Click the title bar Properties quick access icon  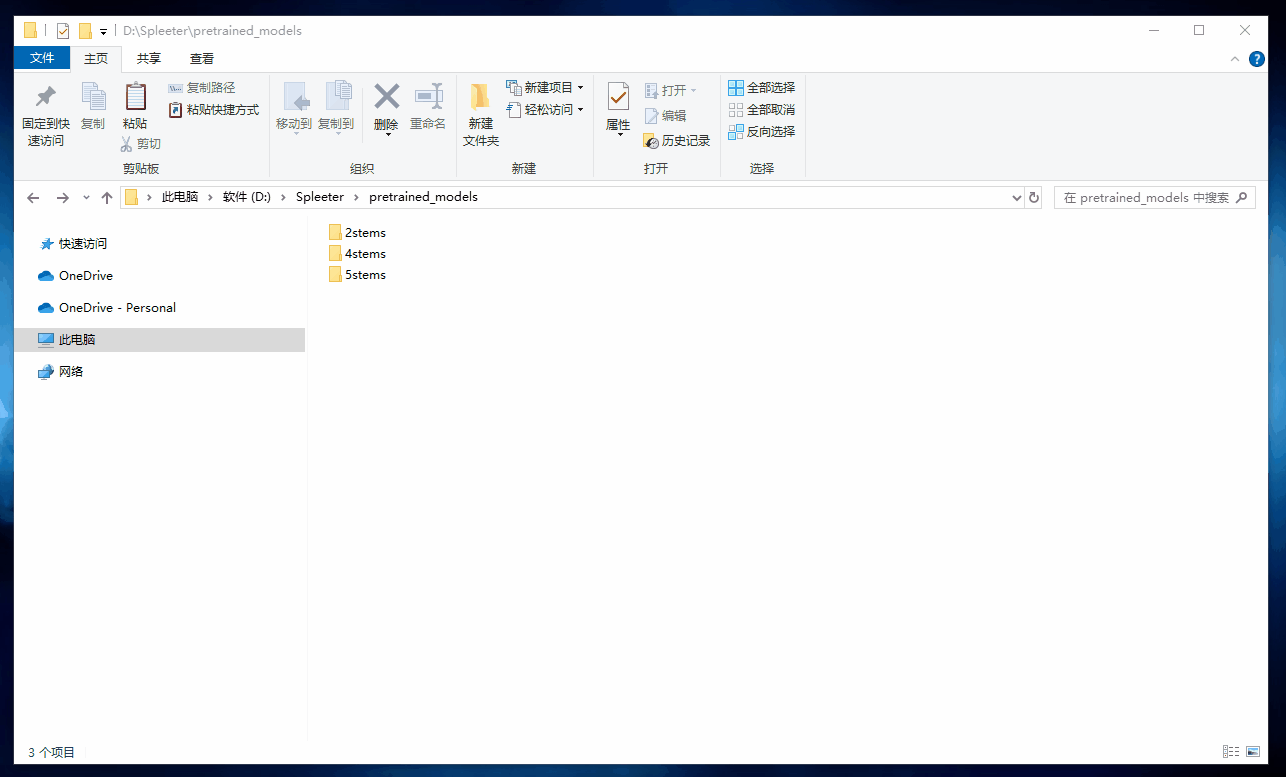click(x=63, y=31)
